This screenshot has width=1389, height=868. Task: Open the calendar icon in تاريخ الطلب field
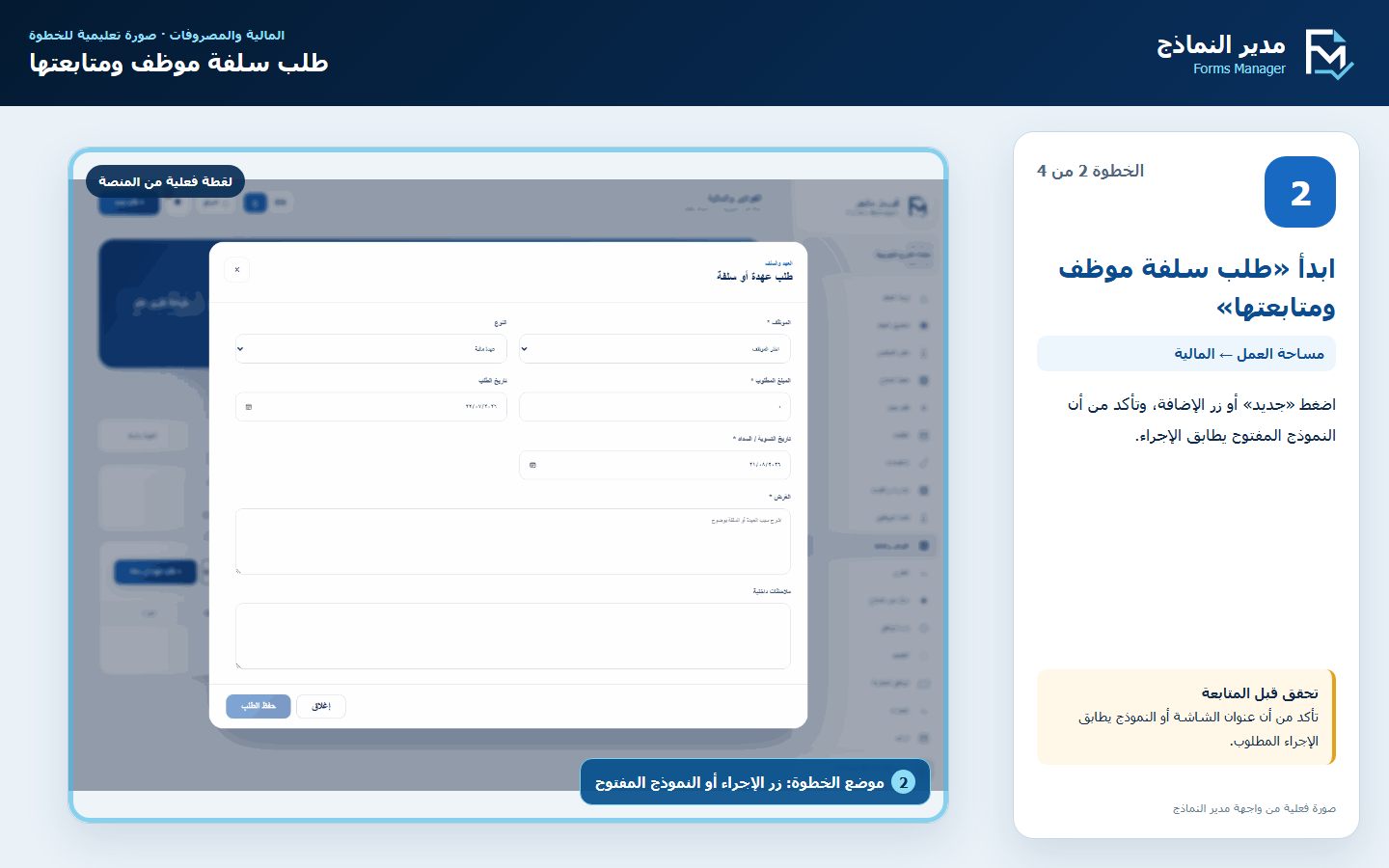point(249,407)
